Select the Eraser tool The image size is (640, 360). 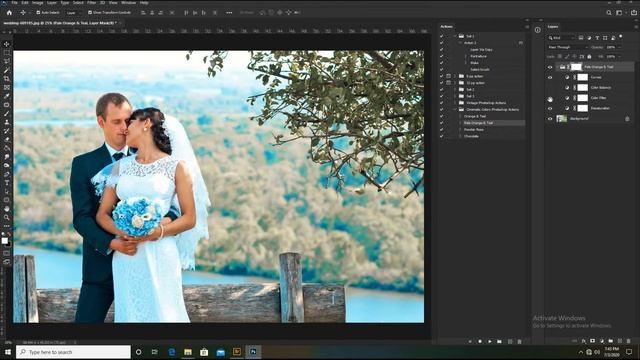tap(7, 139)
